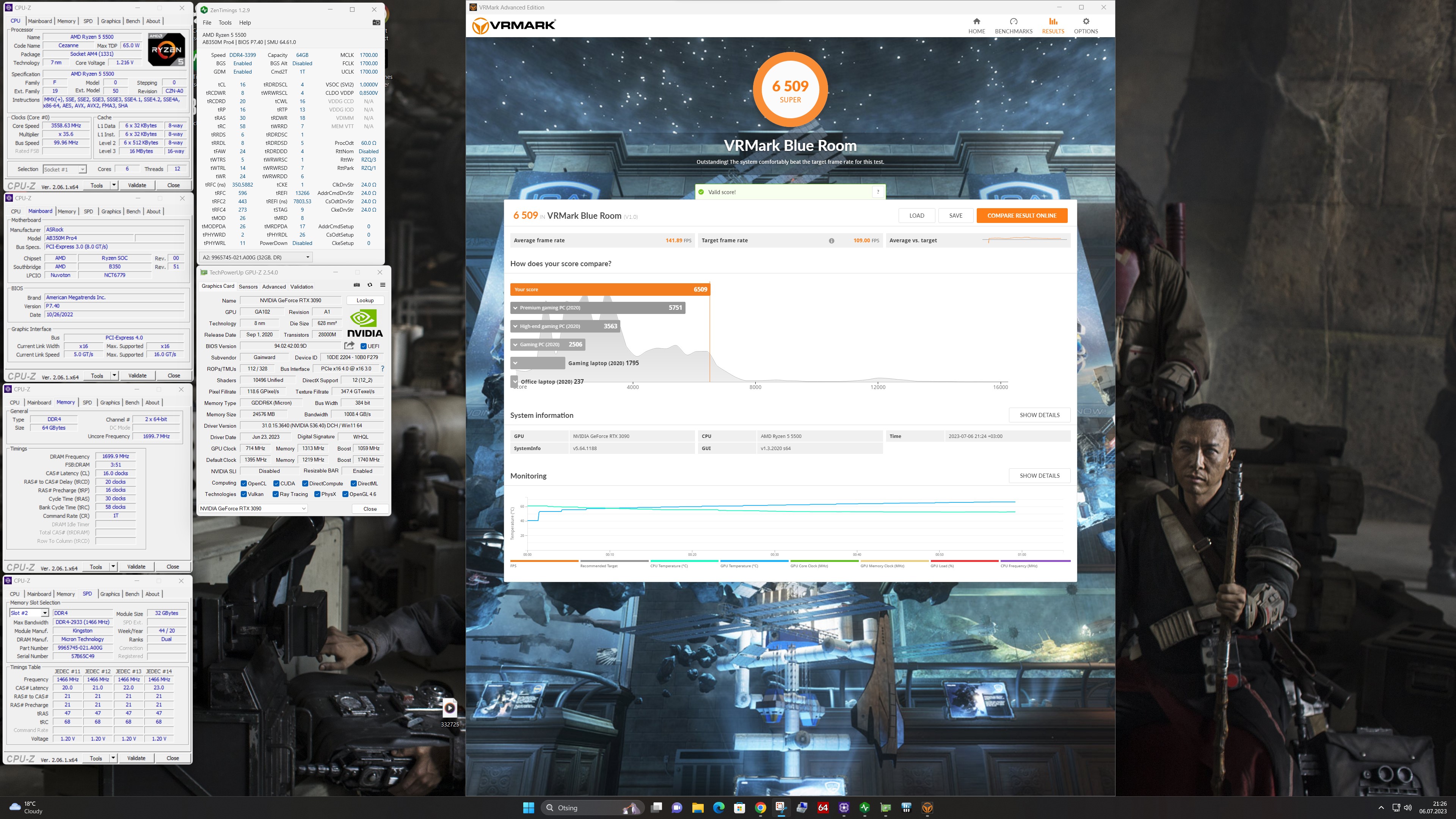
Task: Expand the Premium gaming PC (2020) row
Action: tap(515, 308)
